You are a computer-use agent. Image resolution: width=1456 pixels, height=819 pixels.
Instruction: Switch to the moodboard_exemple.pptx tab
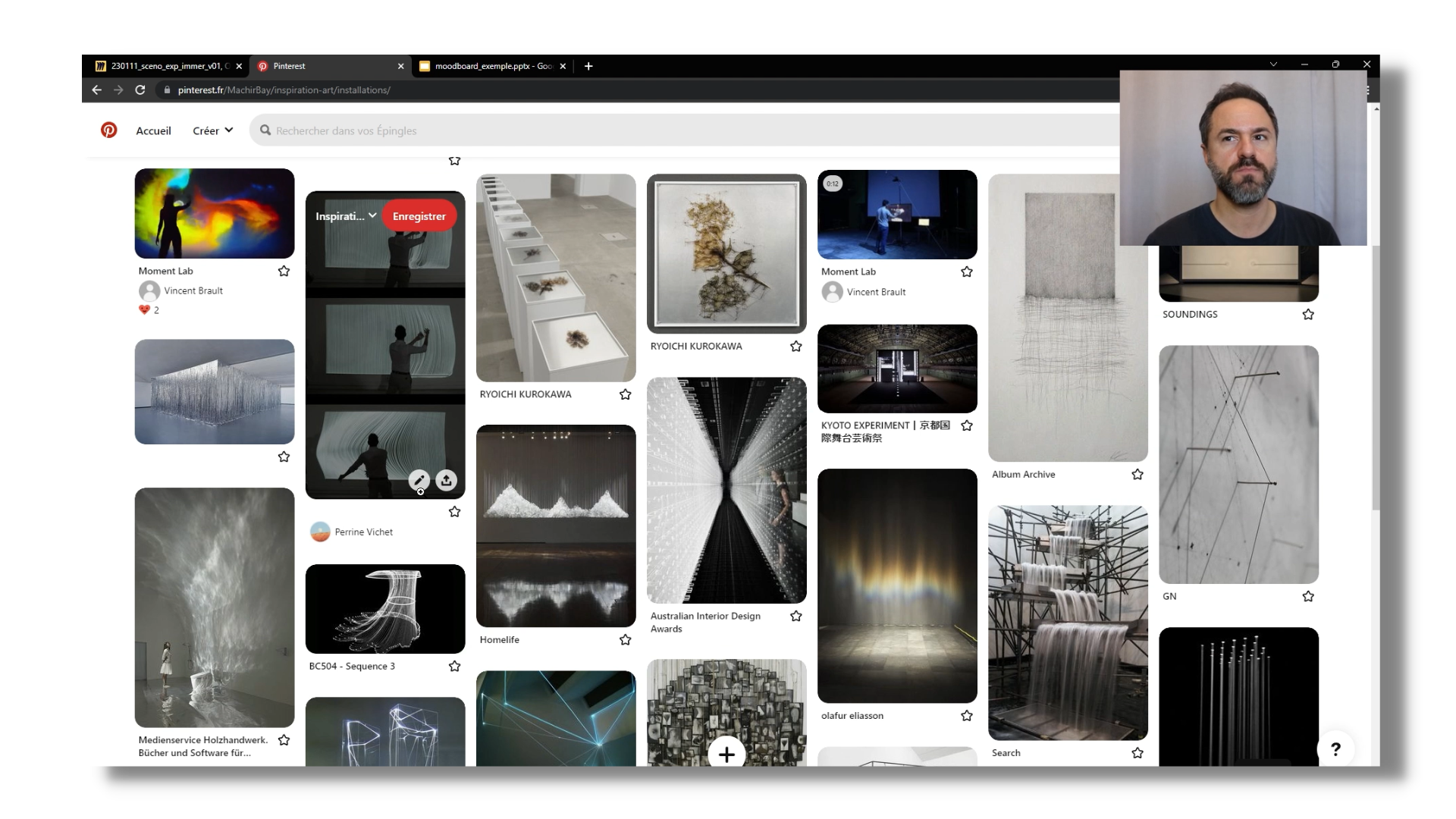pyautogui.click(x=491, y=66)
